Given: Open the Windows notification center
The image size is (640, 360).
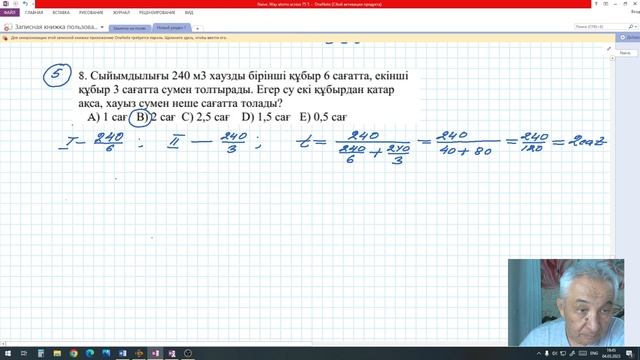Looking at the screenshot, I should 629,353.
